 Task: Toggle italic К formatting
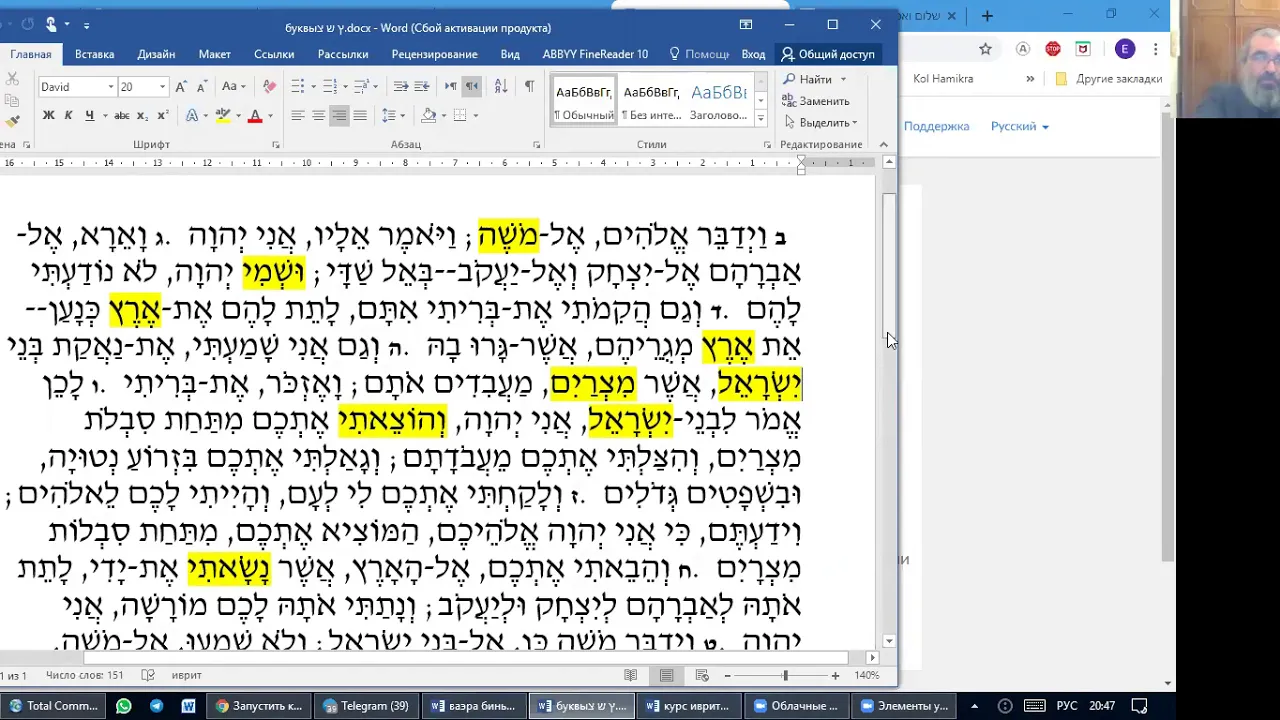click(x=68, y=116)
